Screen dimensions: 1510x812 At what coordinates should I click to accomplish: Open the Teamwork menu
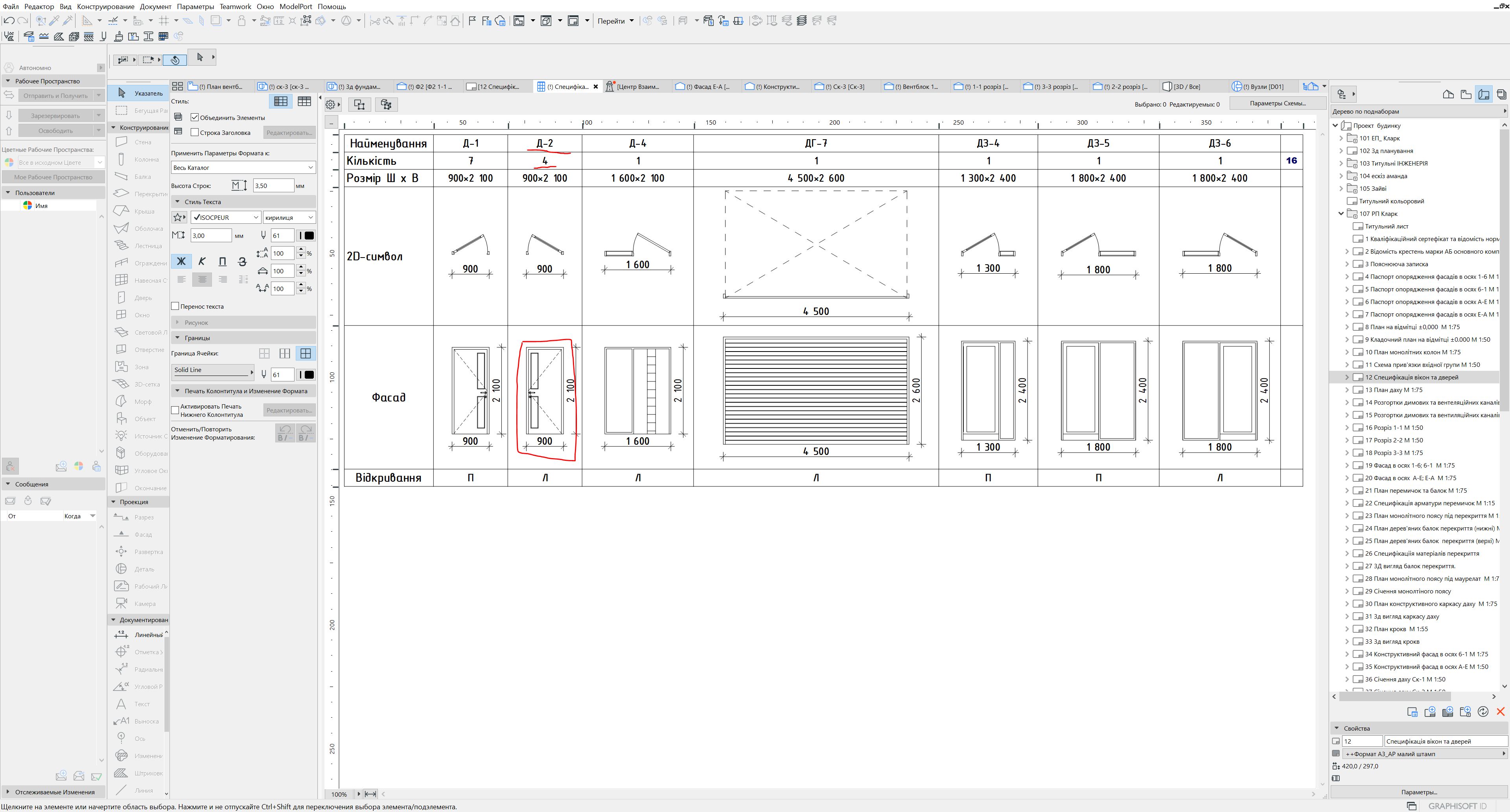[235, 6]
